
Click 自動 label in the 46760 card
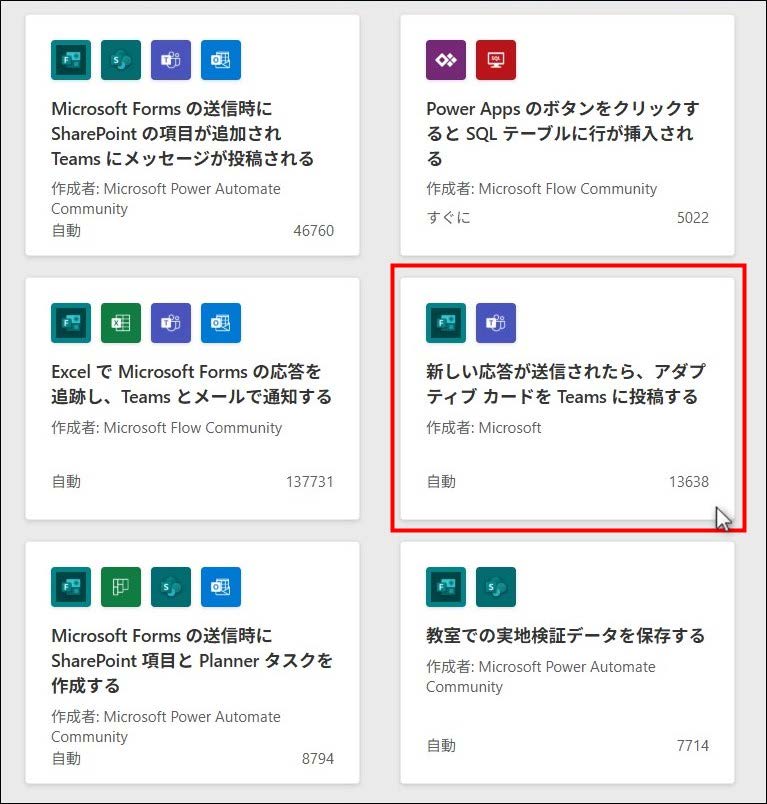(66, 231)
